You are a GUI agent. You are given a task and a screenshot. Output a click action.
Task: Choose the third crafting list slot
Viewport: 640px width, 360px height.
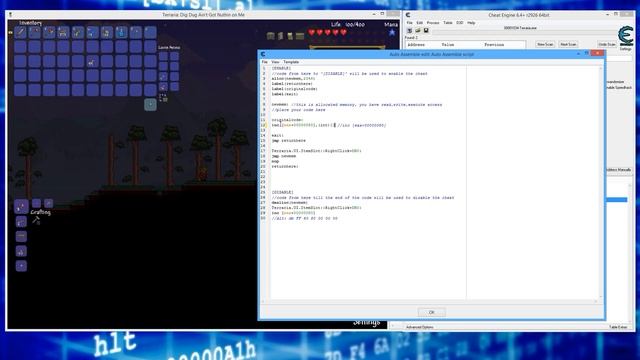coord(21,236)
